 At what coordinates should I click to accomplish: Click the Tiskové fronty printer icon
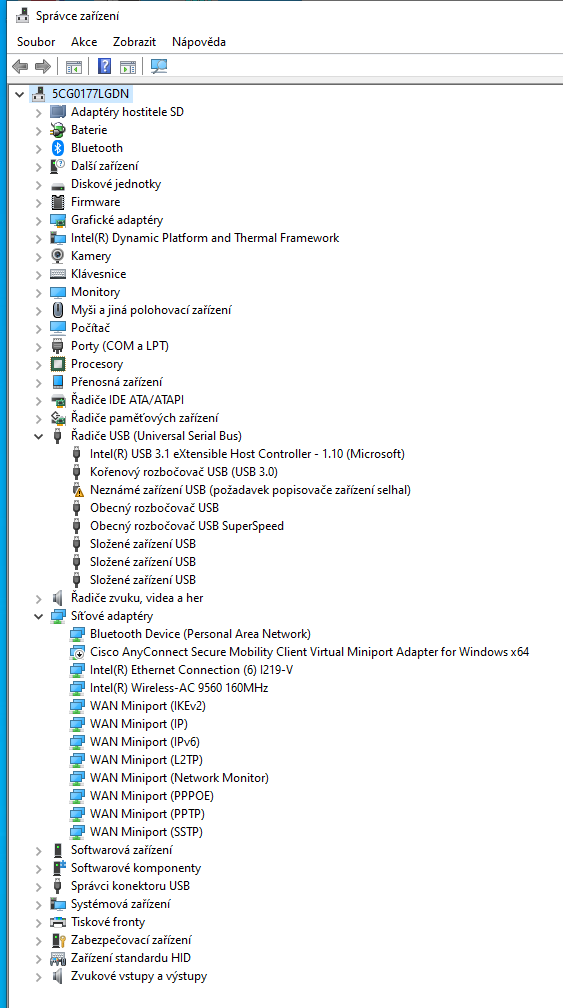[58, 922]
